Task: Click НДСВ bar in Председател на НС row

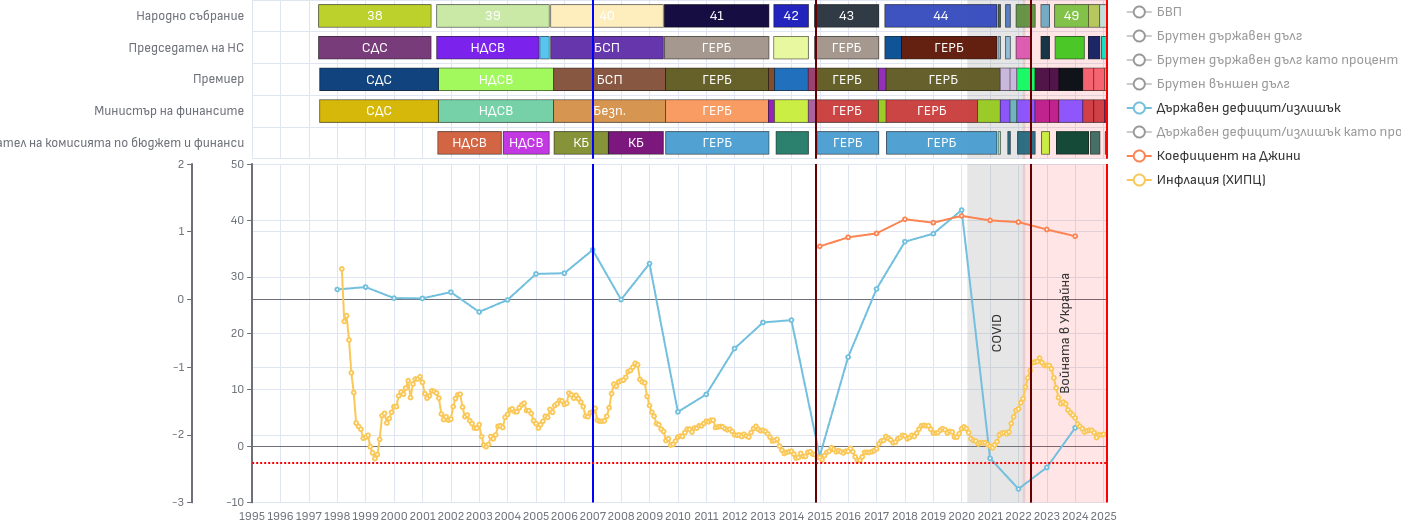Action: [488, 48]
